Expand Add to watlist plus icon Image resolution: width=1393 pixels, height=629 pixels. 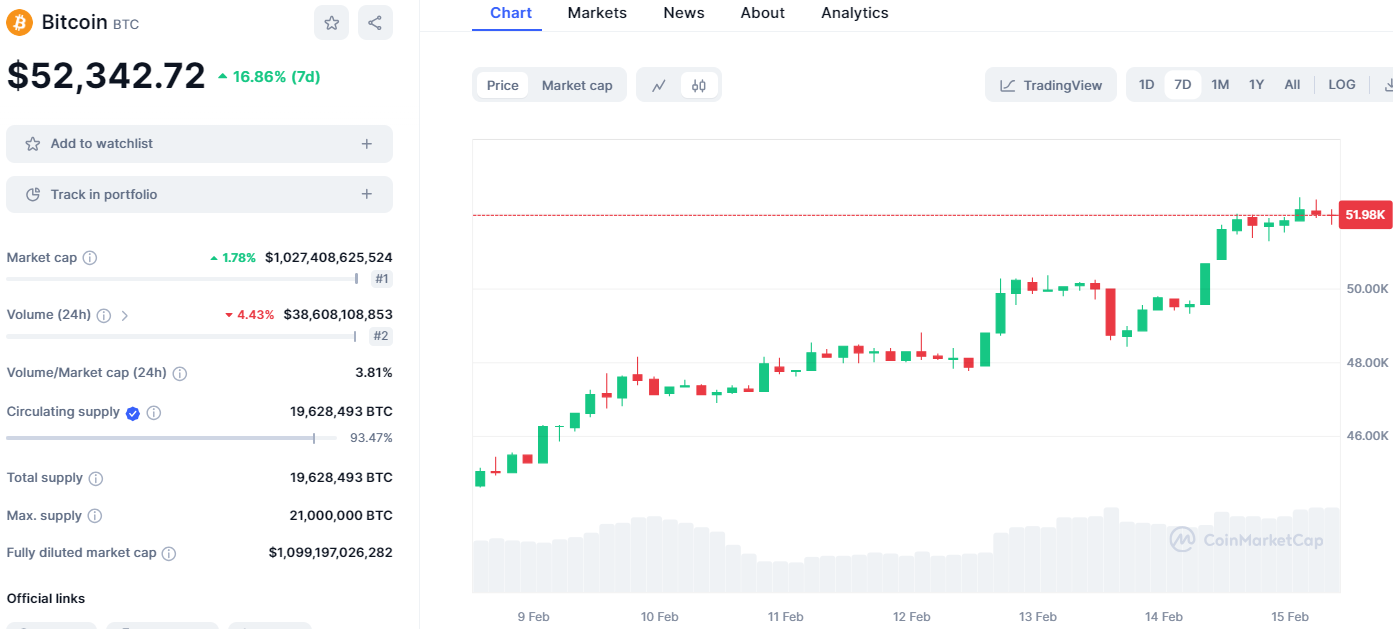[x=367, y=144]
